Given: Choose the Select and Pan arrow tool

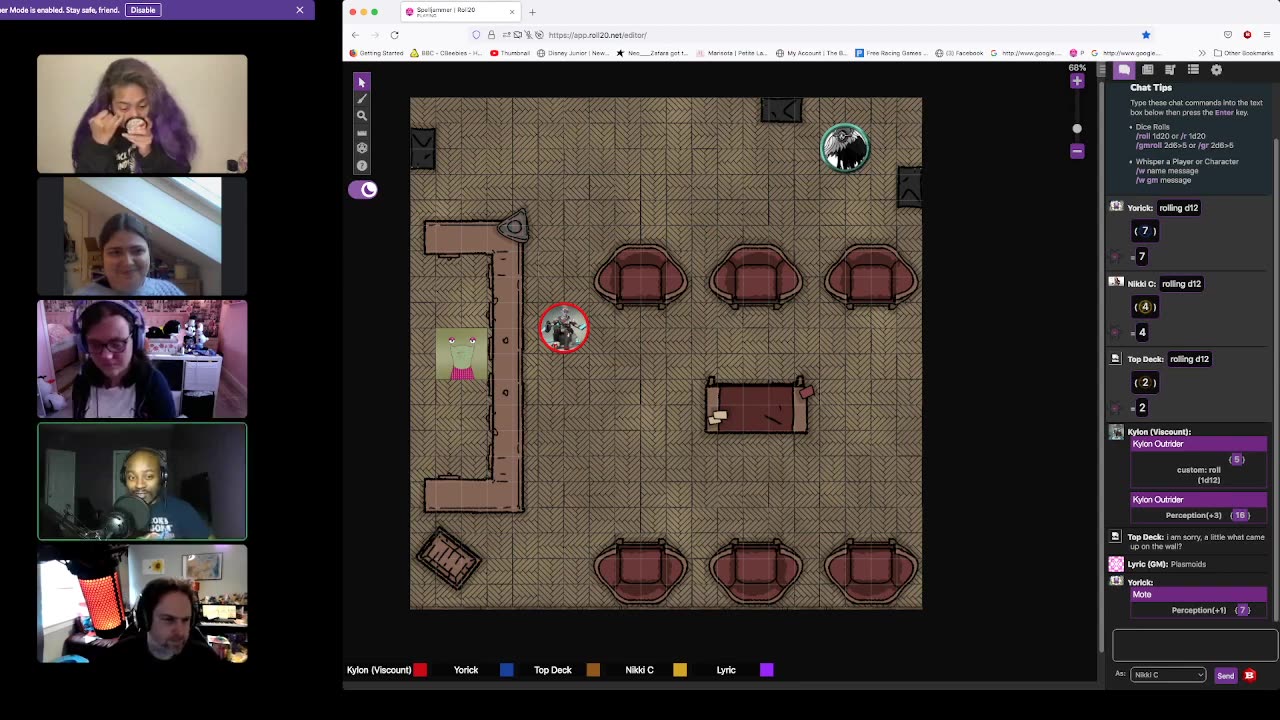Looking at the screenshot, I should tap(362, 82).
